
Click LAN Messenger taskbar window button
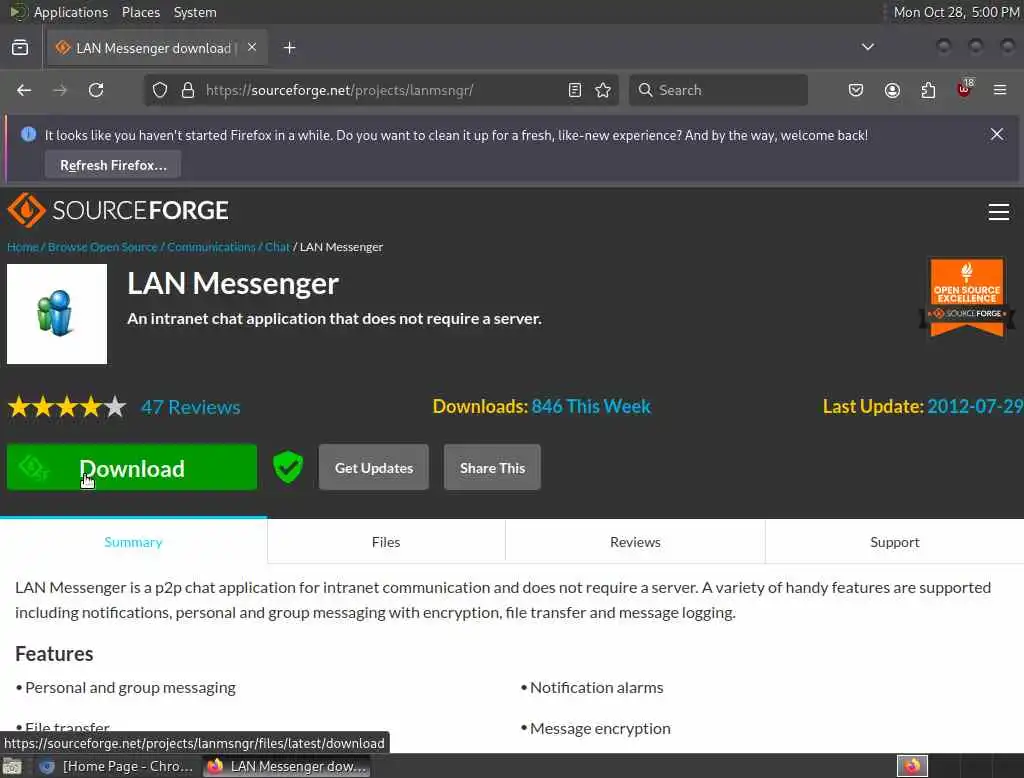(x=287, y=766)
